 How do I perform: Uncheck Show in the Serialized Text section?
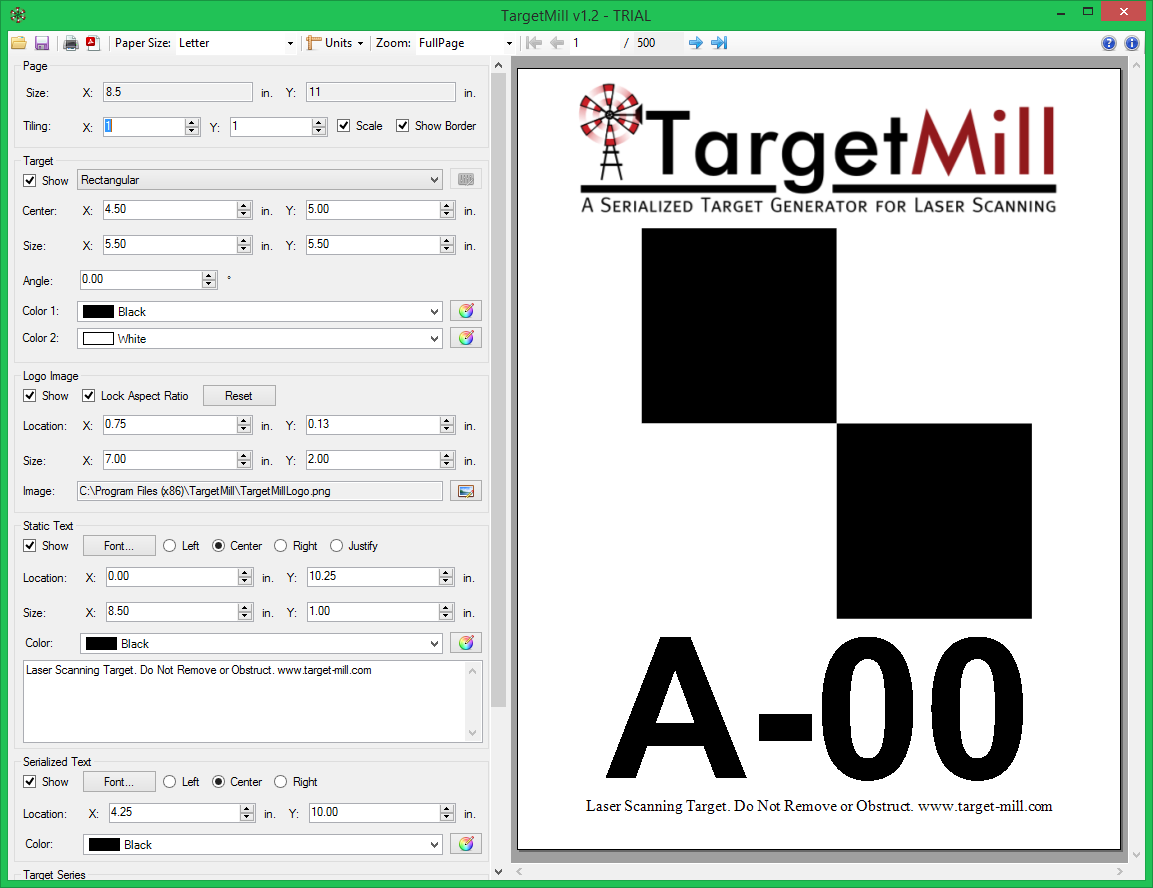29,781
